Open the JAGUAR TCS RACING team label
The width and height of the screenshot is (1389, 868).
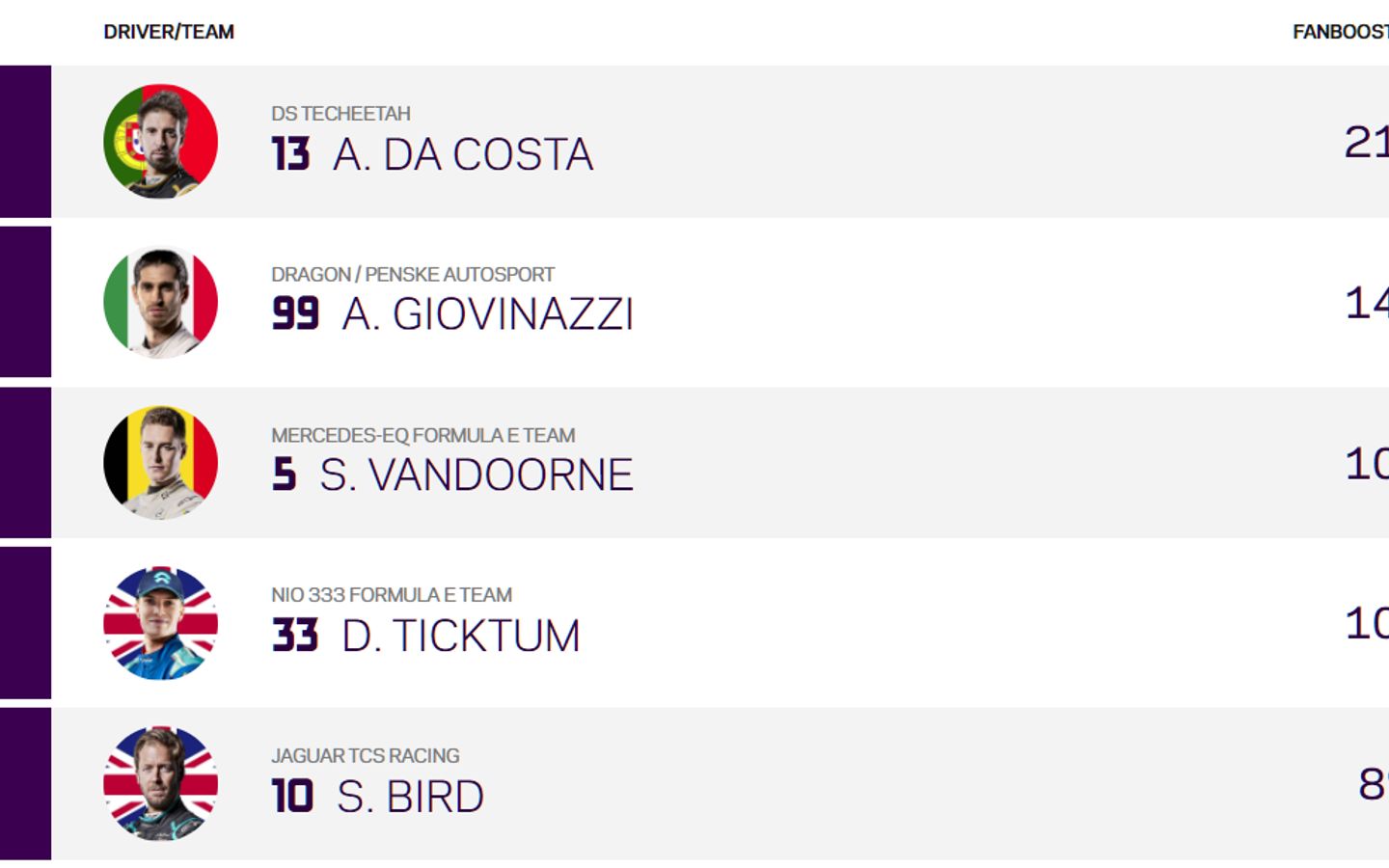click(x=365, y=756)
